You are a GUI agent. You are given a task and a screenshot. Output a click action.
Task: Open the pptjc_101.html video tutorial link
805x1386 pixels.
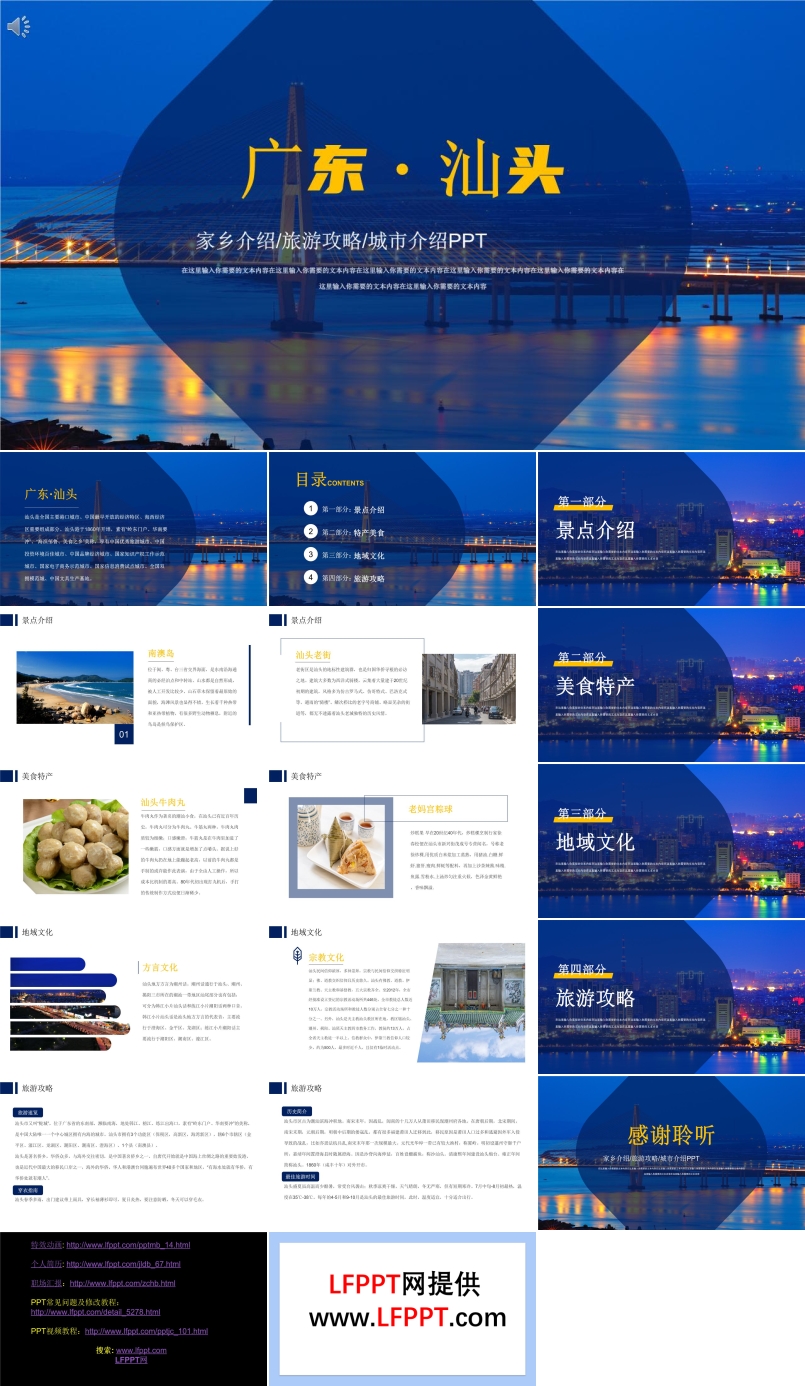click(146, 1331)
